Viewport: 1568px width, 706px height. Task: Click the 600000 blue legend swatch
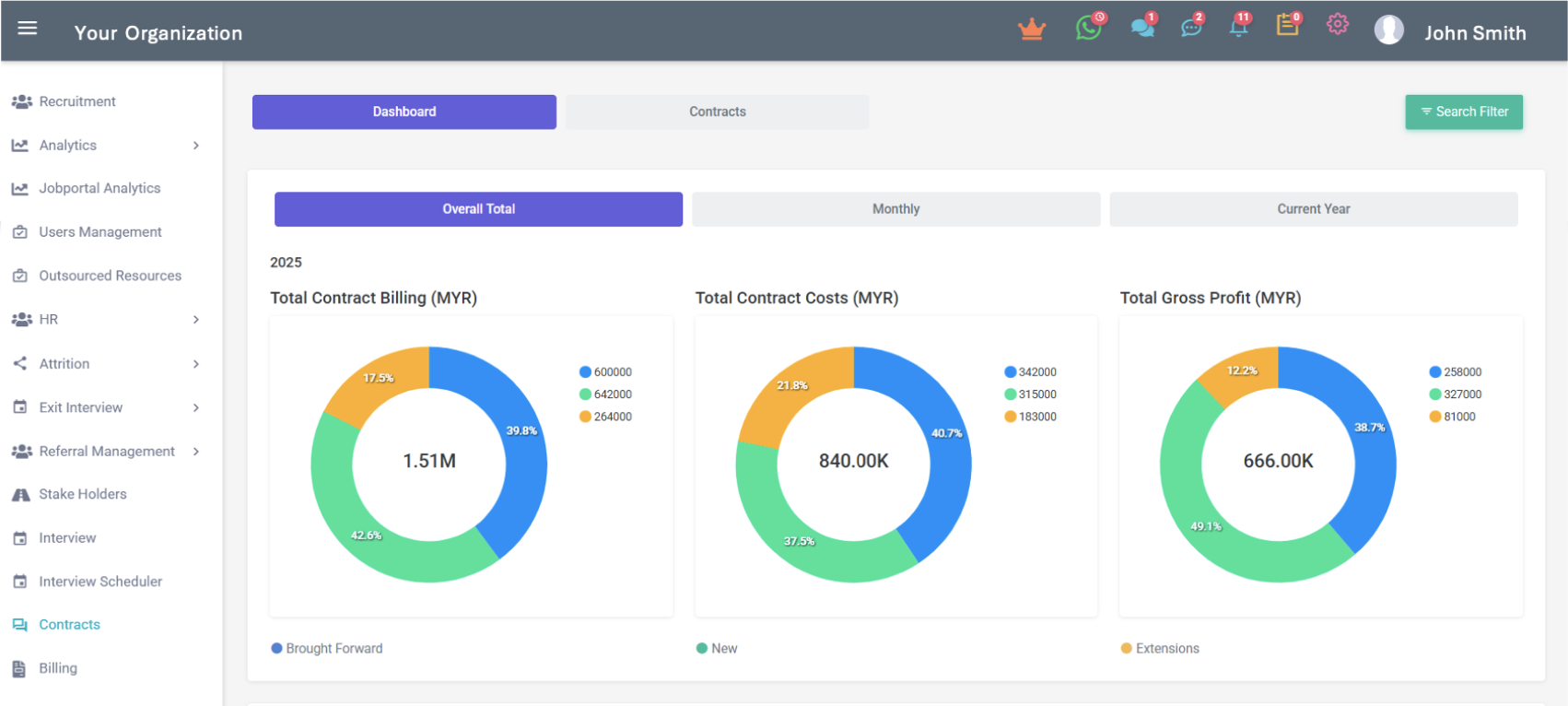(x=585, y=372)
